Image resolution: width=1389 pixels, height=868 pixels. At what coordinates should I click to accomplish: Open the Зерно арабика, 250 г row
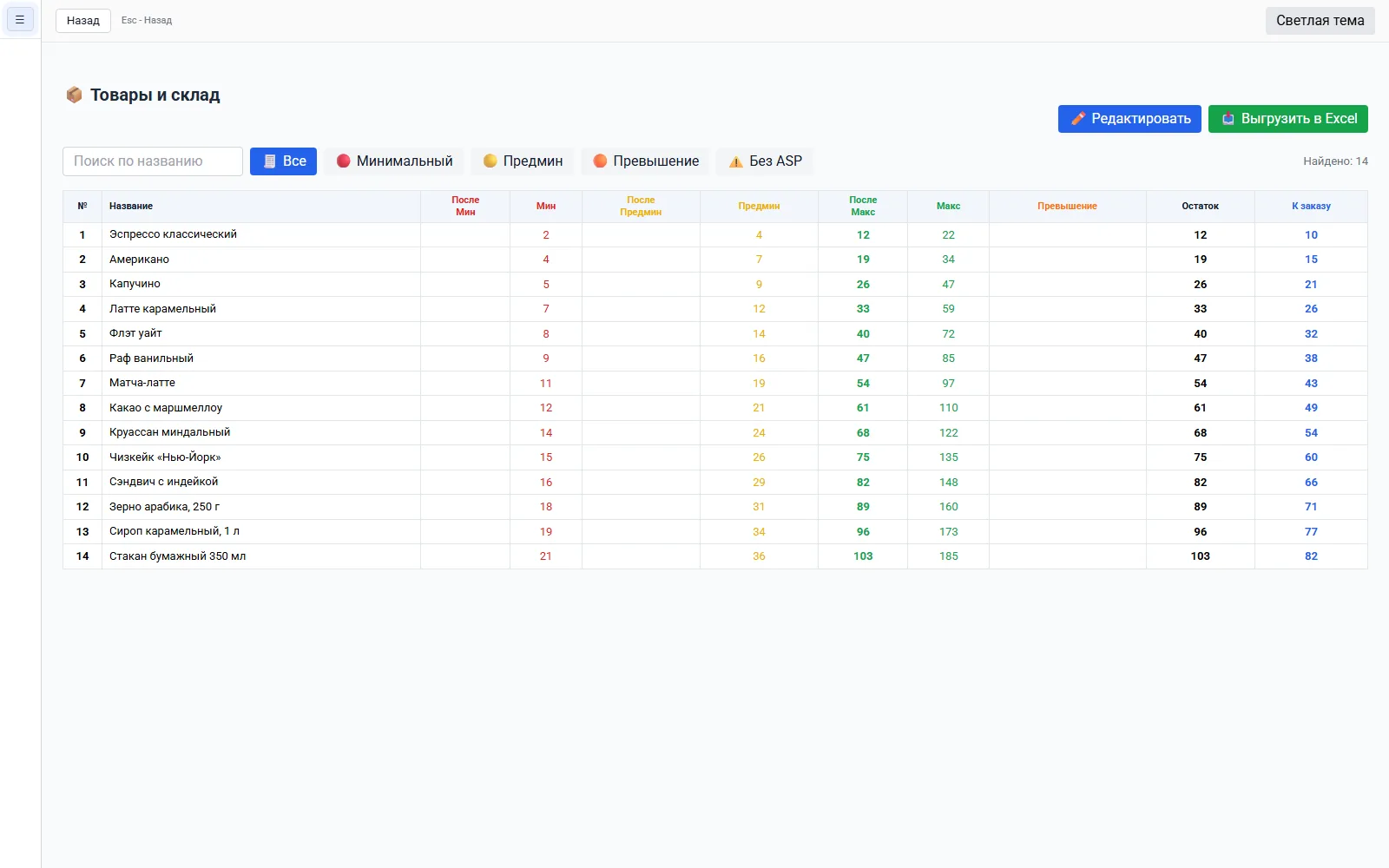715,507
